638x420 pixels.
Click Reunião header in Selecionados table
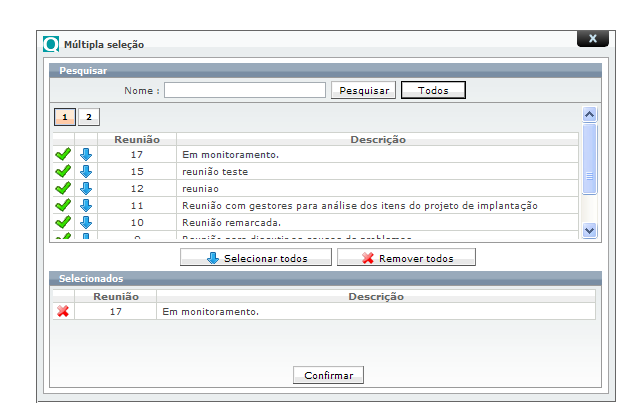tap(116, 296)
